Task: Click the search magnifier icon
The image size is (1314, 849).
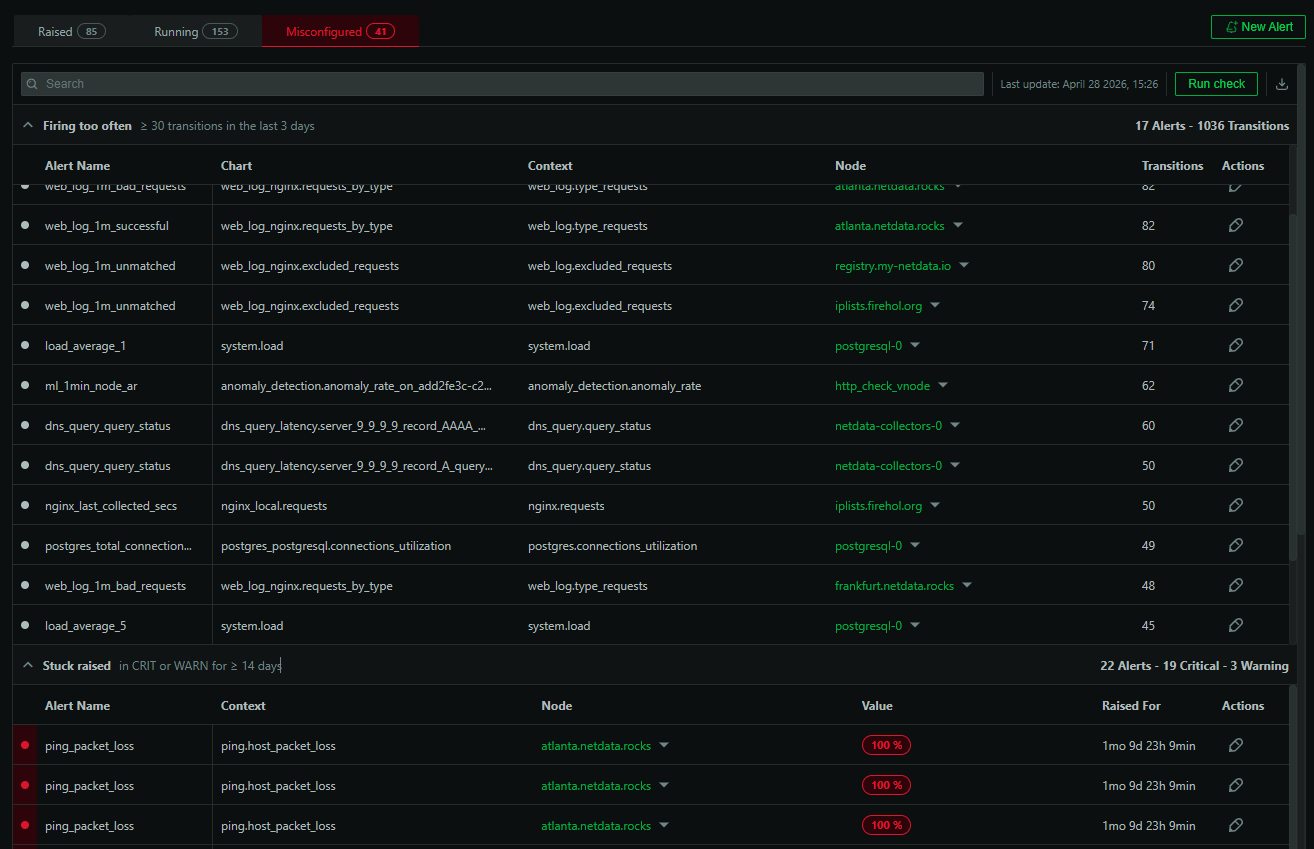Action: point(31,84)
